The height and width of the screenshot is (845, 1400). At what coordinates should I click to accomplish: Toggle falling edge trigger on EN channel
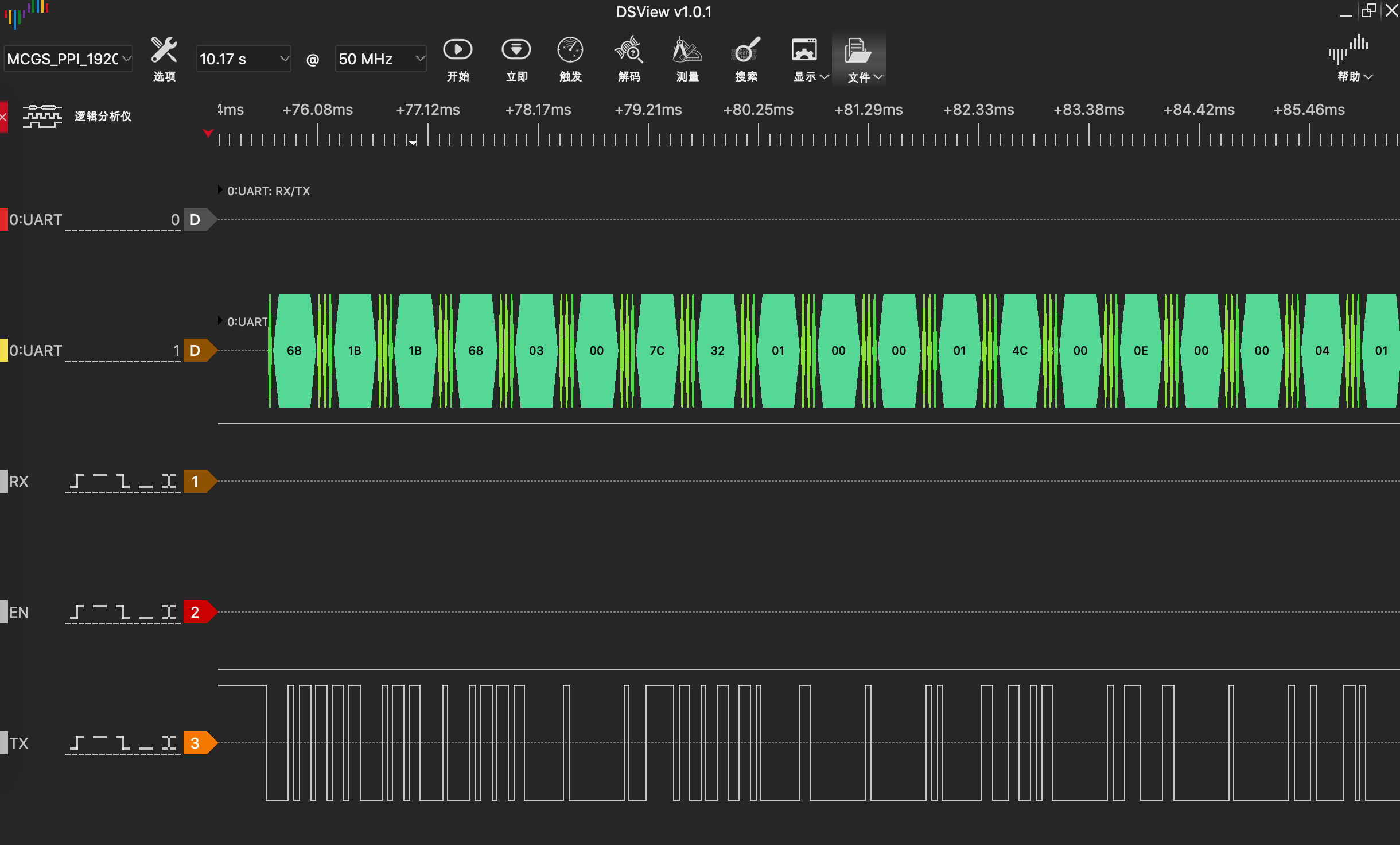pyautogui.click(x=122, y=612)
